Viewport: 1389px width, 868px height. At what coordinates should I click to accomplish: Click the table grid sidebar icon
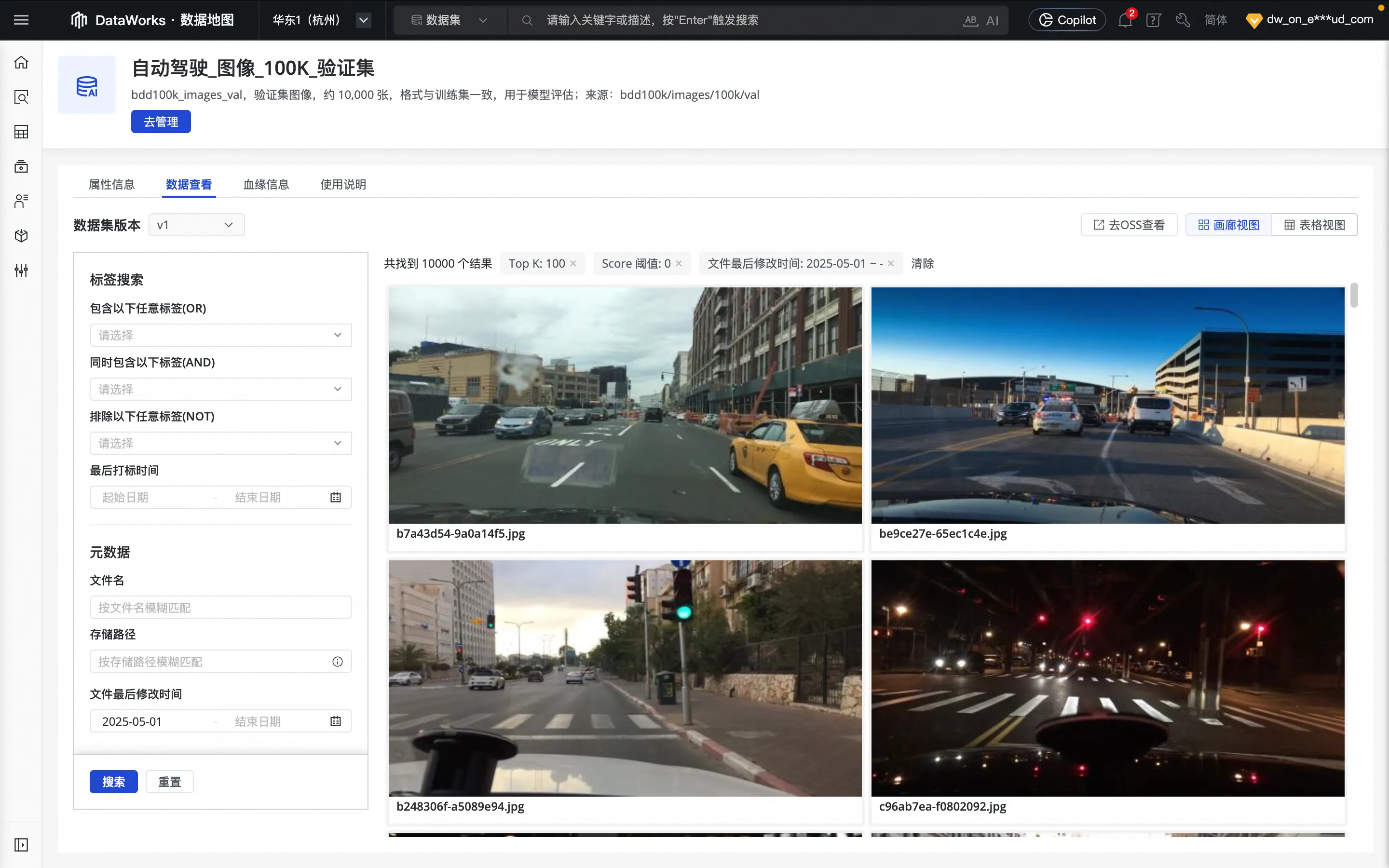(21, 132)
